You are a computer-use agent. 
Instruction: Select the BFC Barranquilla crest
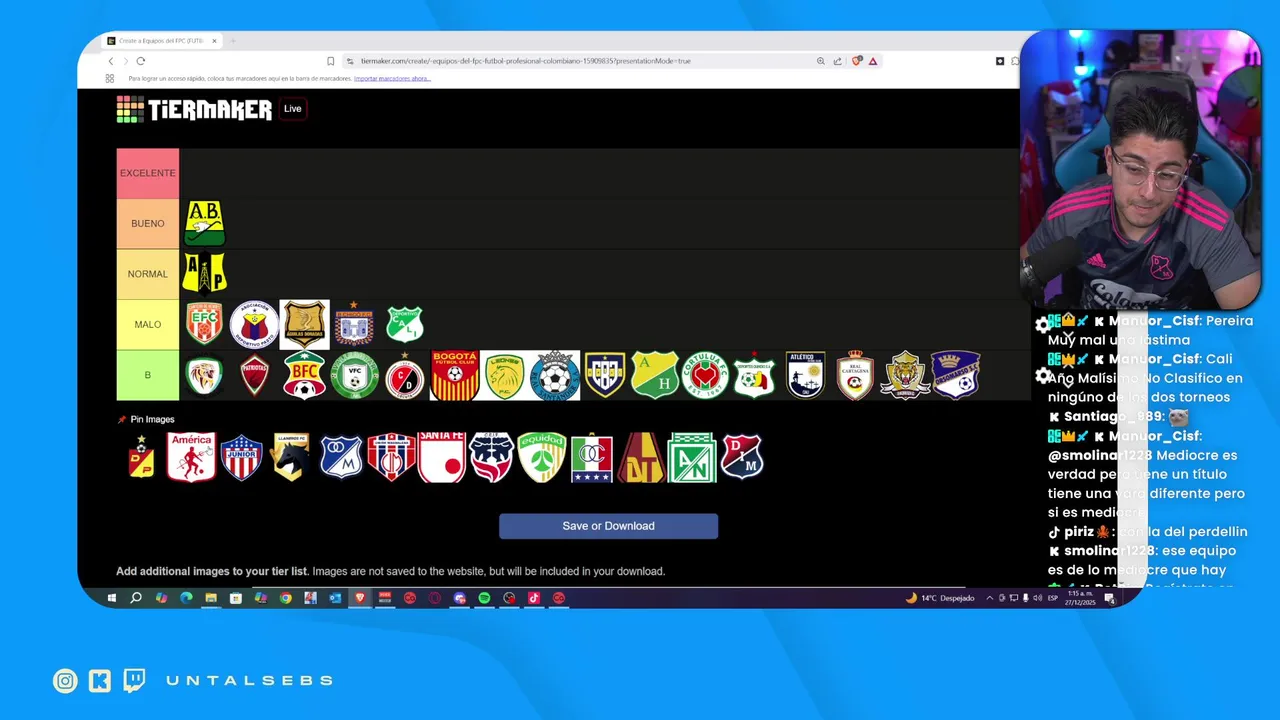(304, 375)
